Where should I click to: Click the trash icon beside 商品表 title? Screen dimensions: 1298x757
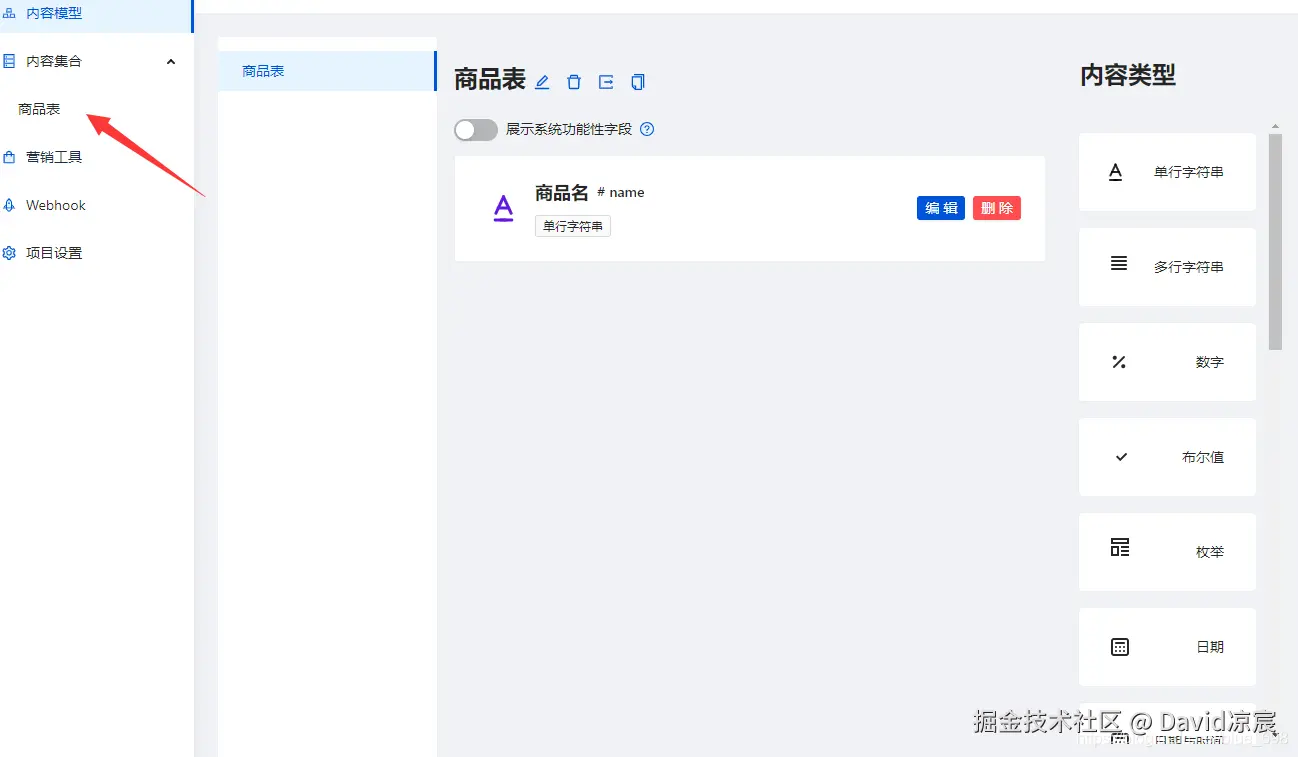click(573, 81)
